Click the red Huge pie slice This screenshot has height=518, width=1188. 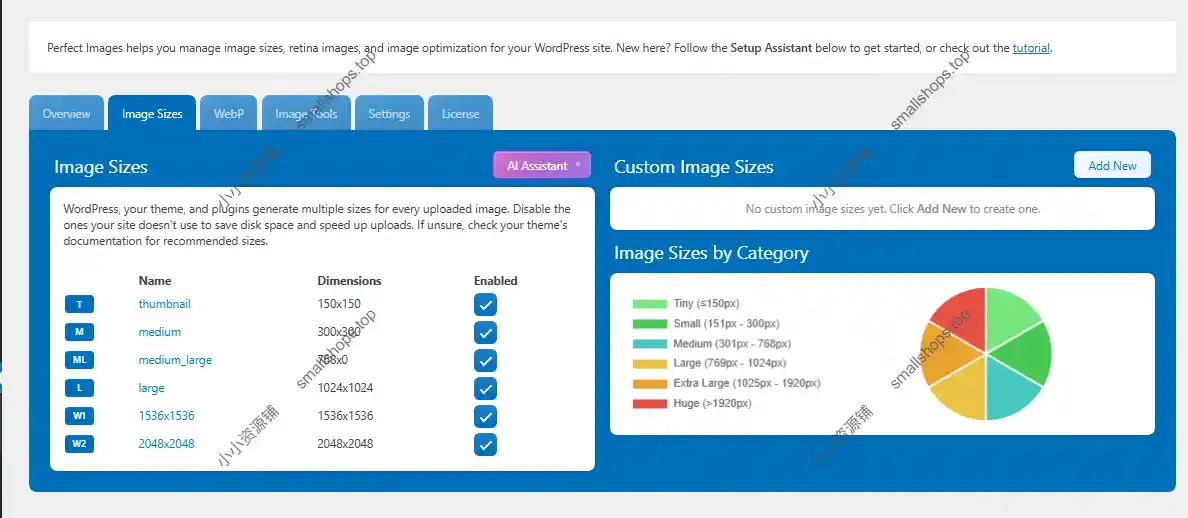(962, 316)
